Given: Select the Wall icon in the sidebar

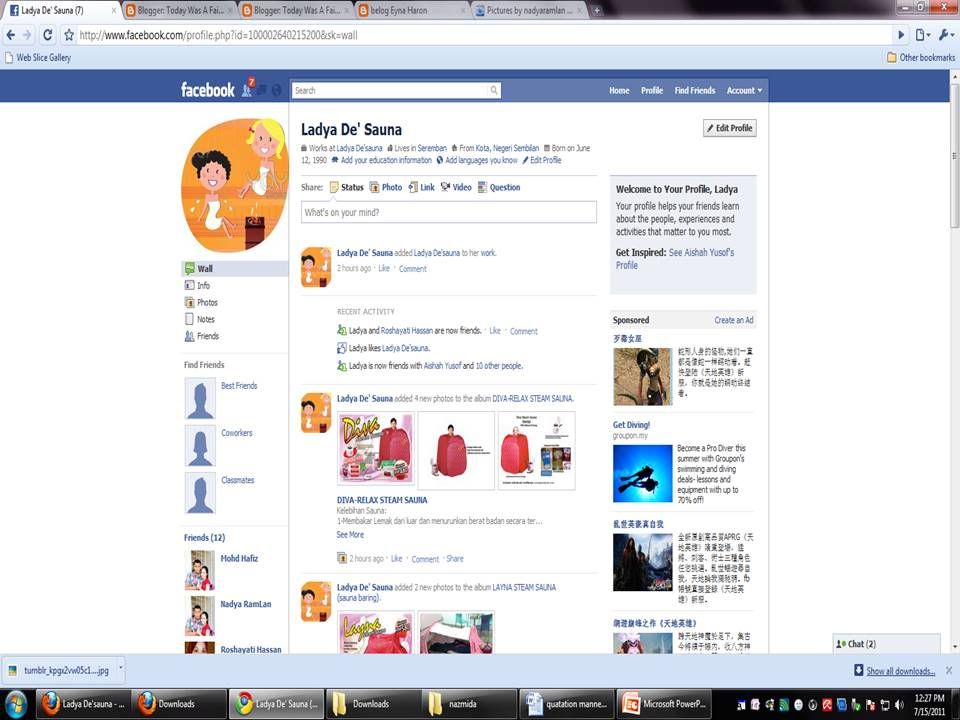Looking at the screenshot, I should pos(188,268).
